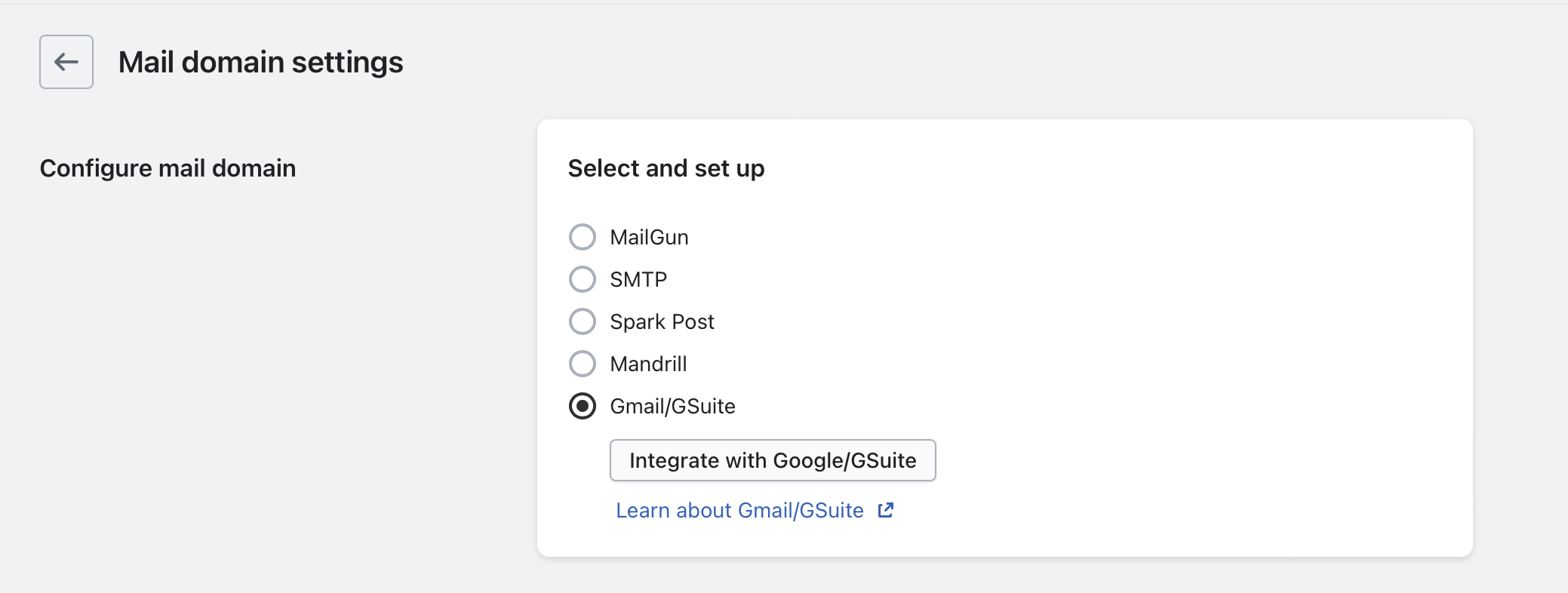
Task: Click the MailGun option label text
Action: [x=649, y=238]
